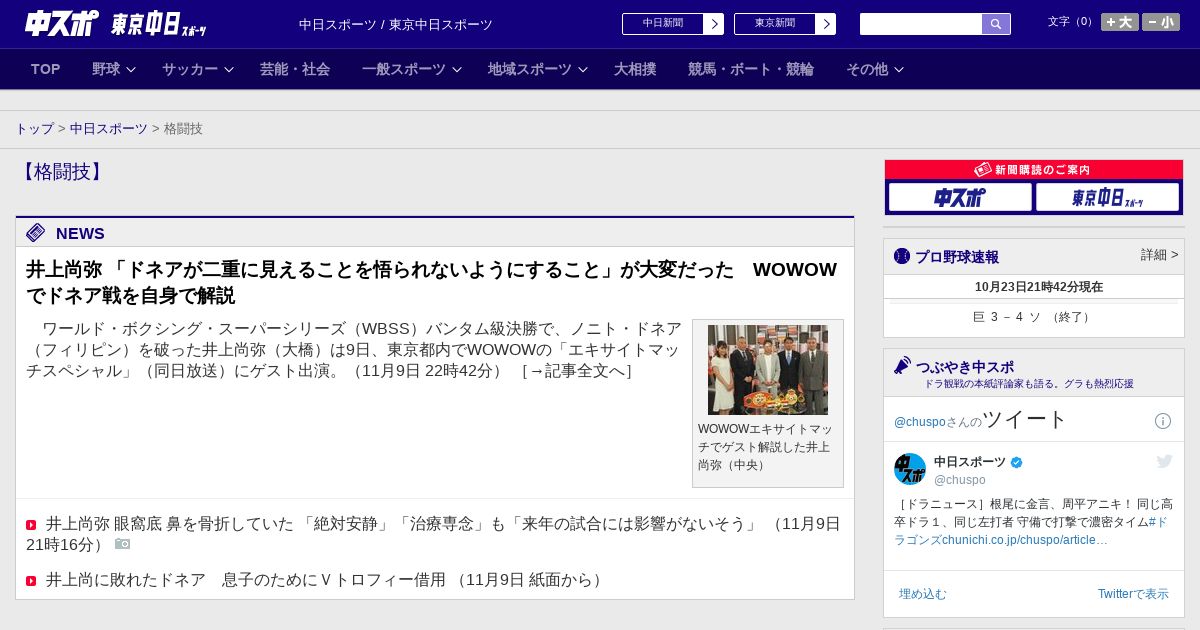Viewport: 1200px width, 630px height.
Task: Click the camera icon after 21時16分
Action: 122,544
